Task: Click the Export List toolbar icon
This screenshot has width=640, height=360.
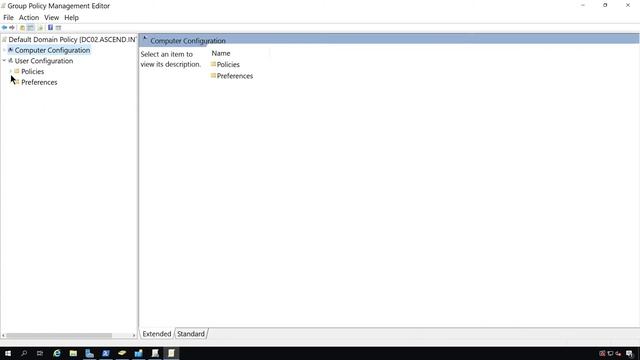Action: [x=40, y=28]
